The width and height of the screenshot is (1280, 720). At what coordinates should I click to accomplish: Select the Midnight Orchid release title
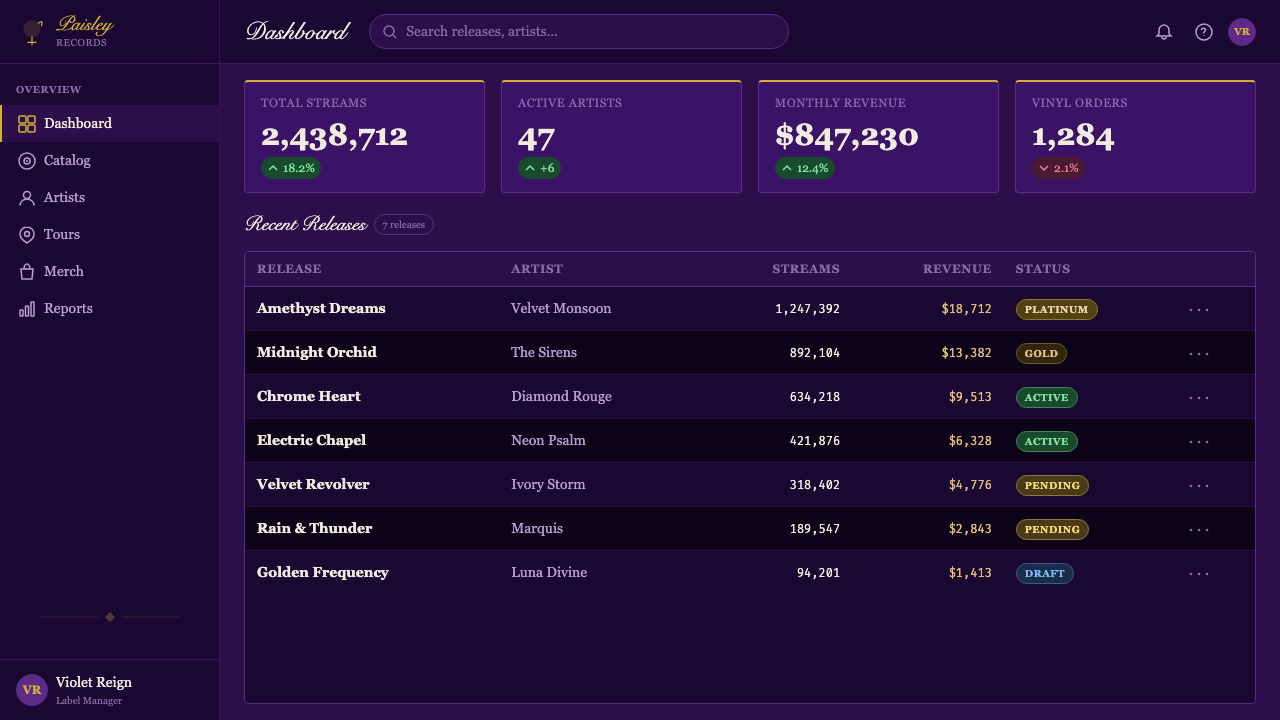point(317,352)
